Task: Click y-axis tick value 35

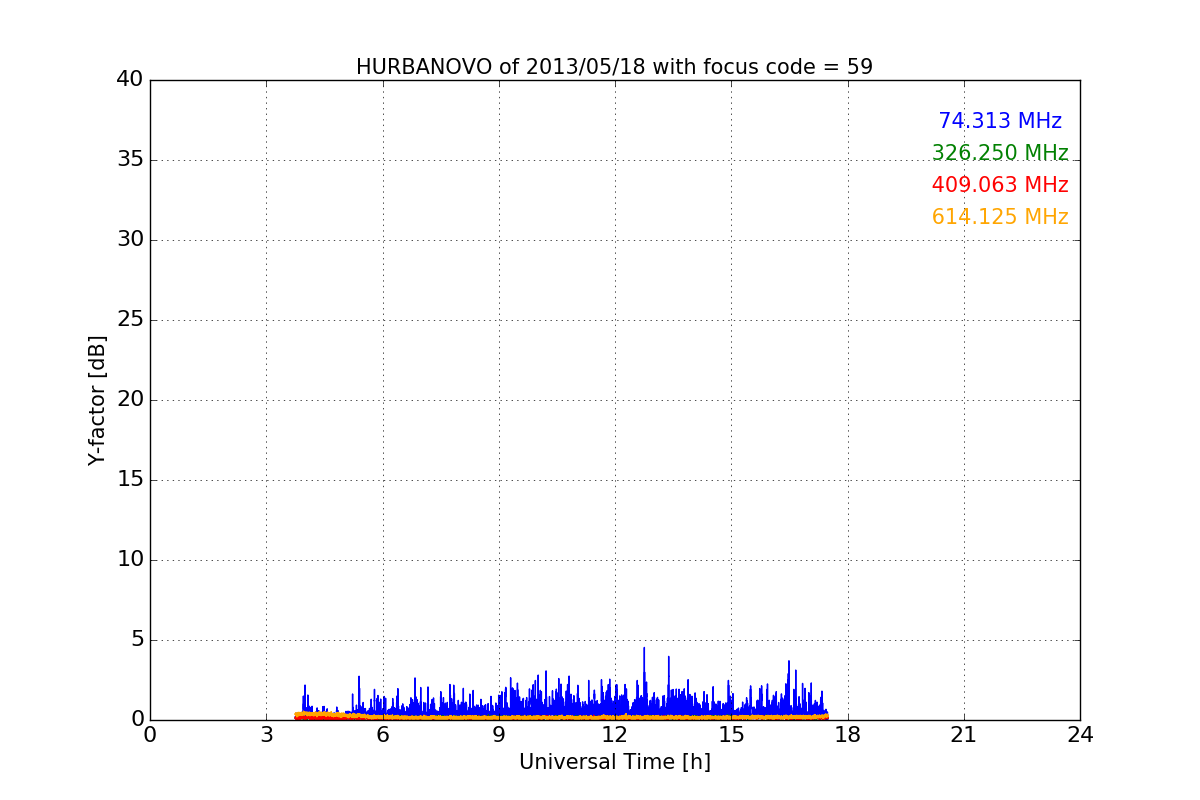Action: [130, 159]
